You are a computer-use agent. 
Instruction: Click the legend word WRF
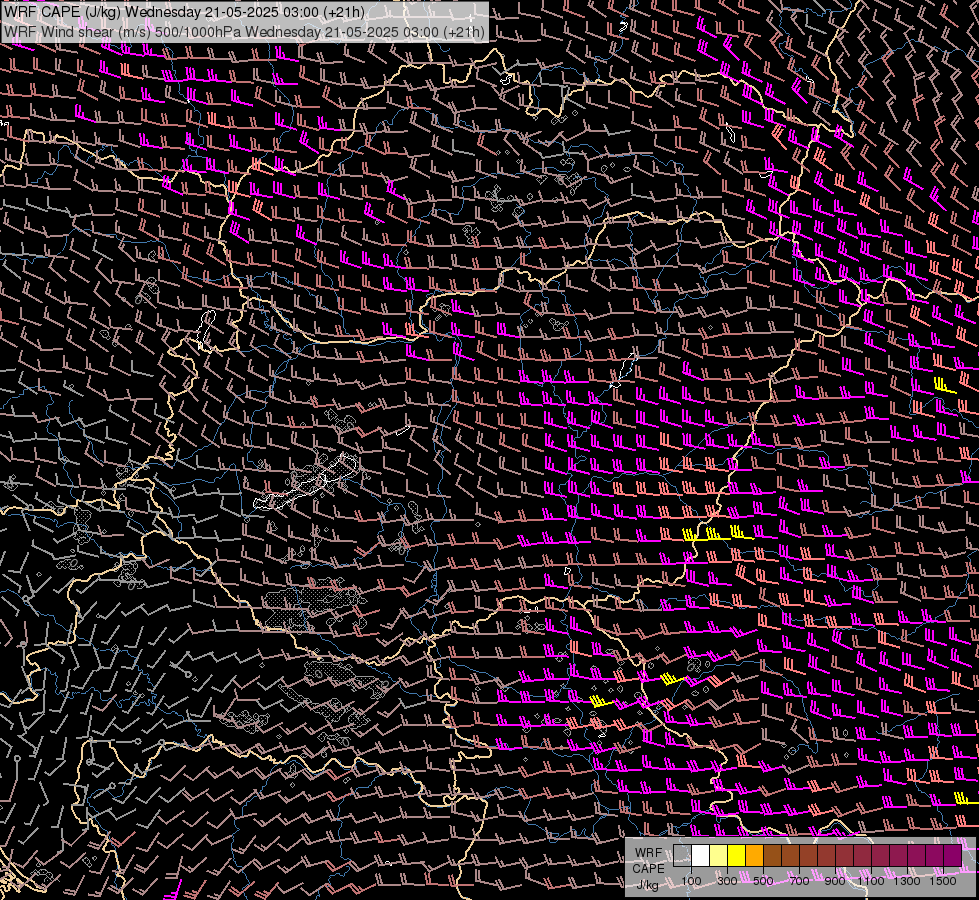[x=649, y=853]
